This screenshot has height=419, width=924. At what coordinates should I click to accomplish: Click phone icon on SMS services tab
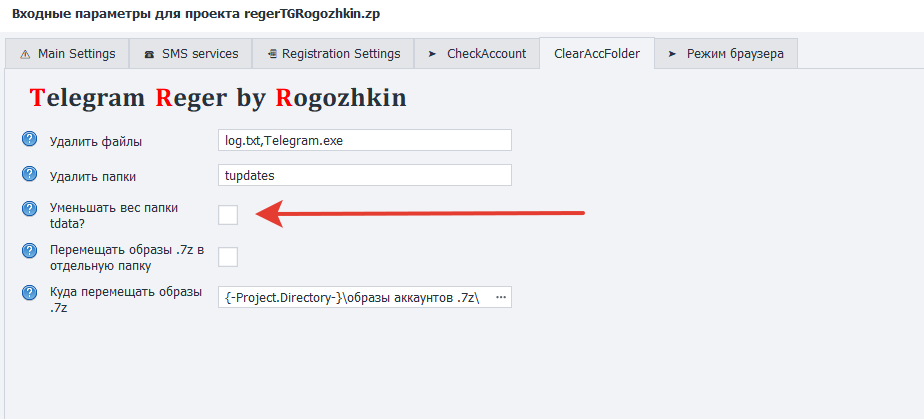(x=149, y=54)
